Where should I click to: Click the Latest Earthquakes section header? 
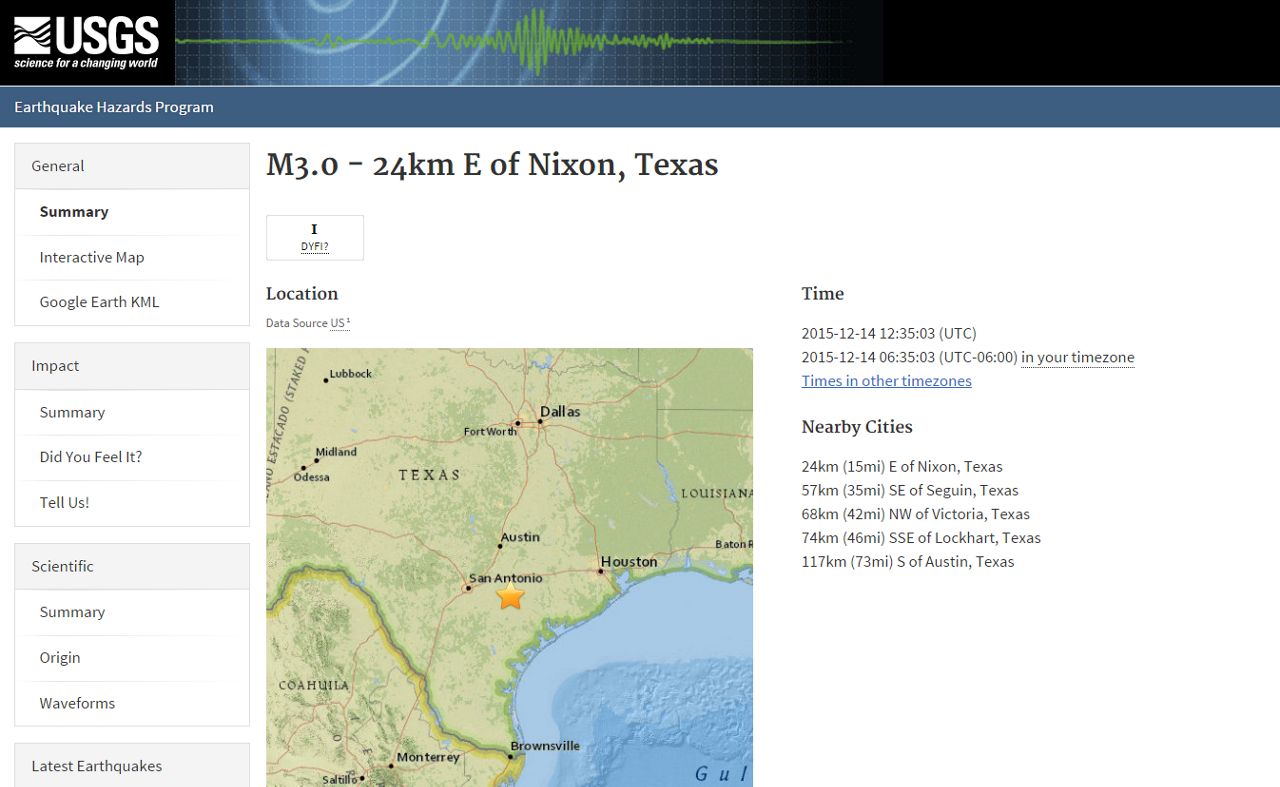click(x=96, y=766)
